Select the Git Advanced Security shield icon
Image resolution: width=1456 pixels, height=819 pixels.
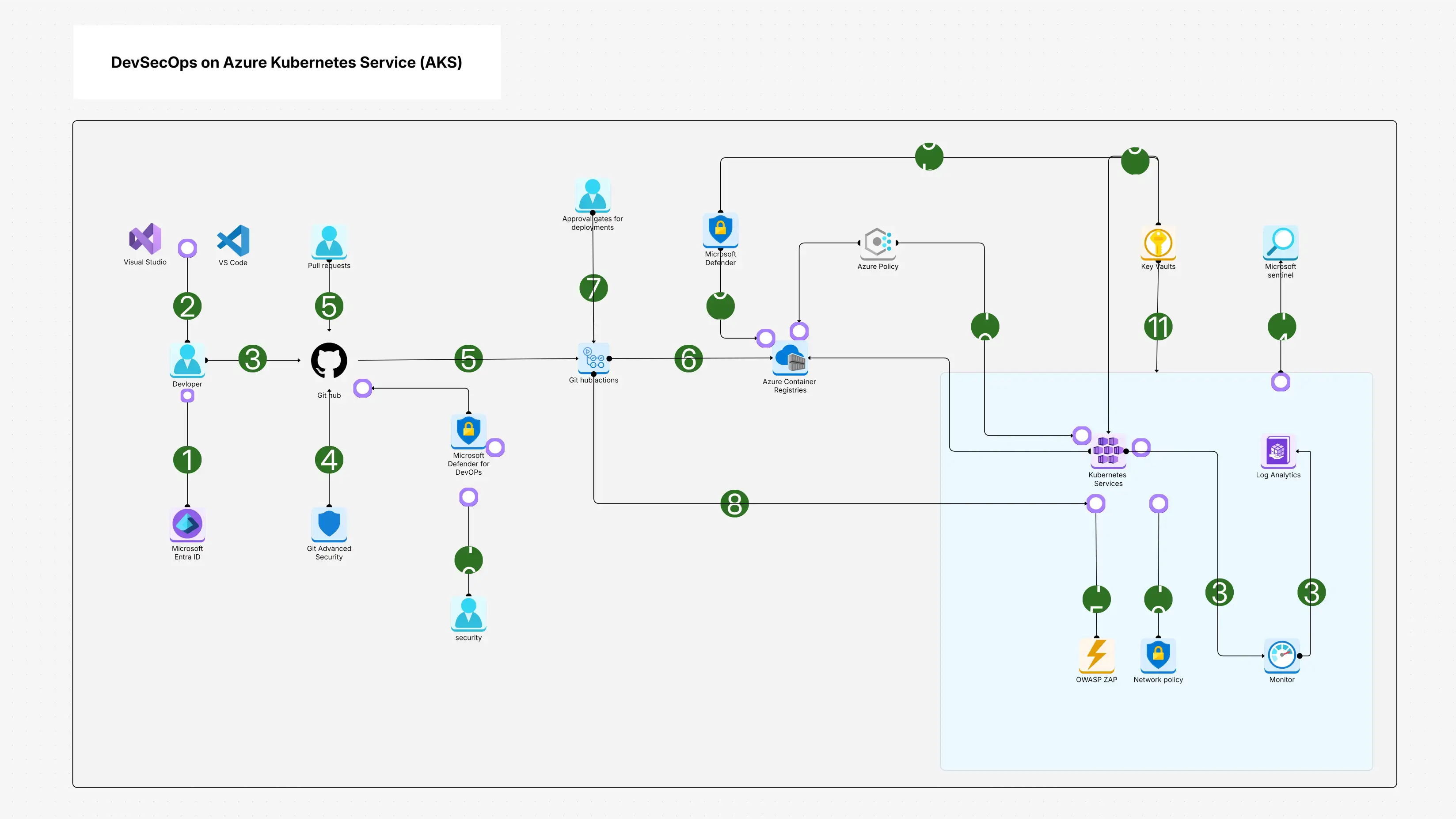329,526
